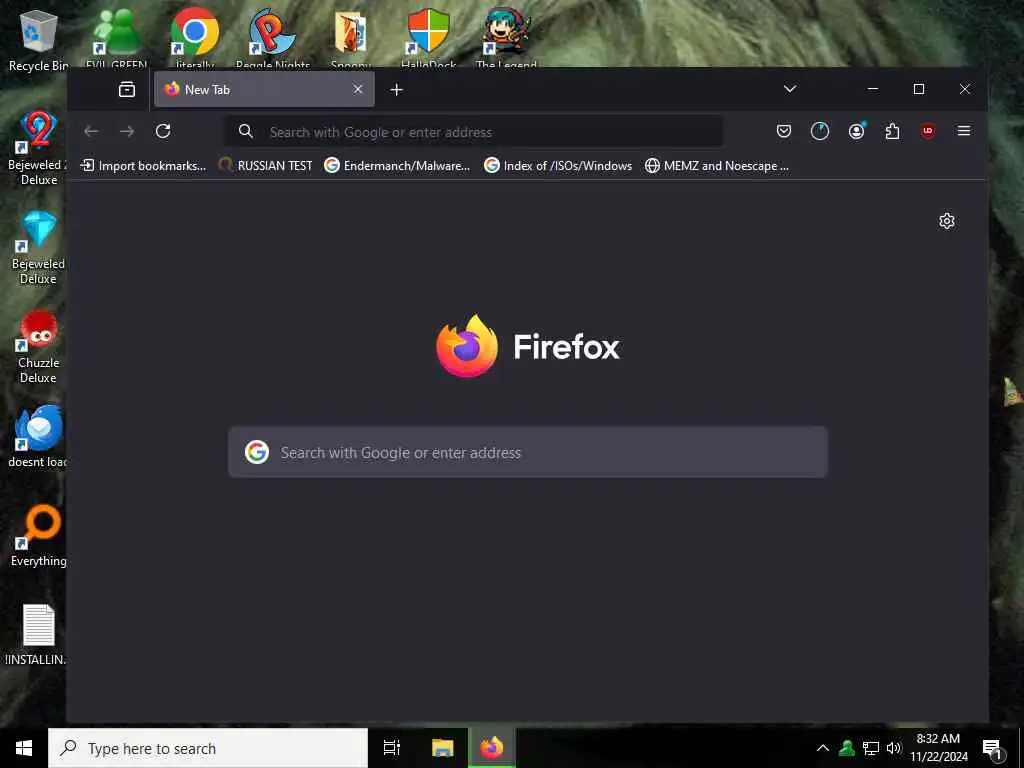Open the notification center icon
This screenshot has height=768, width=1024.
993,748
